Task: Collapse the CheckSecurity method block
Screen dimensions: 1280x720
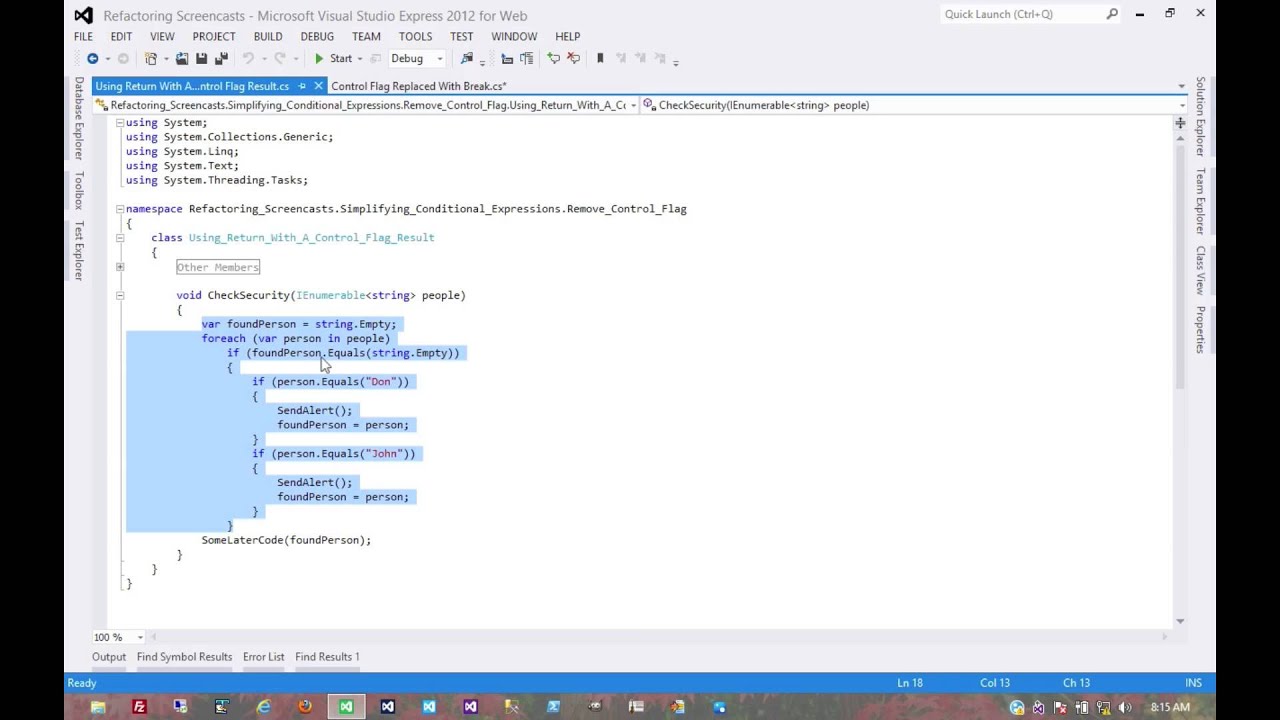Action: pyautogui.click(x=119, y=295)
